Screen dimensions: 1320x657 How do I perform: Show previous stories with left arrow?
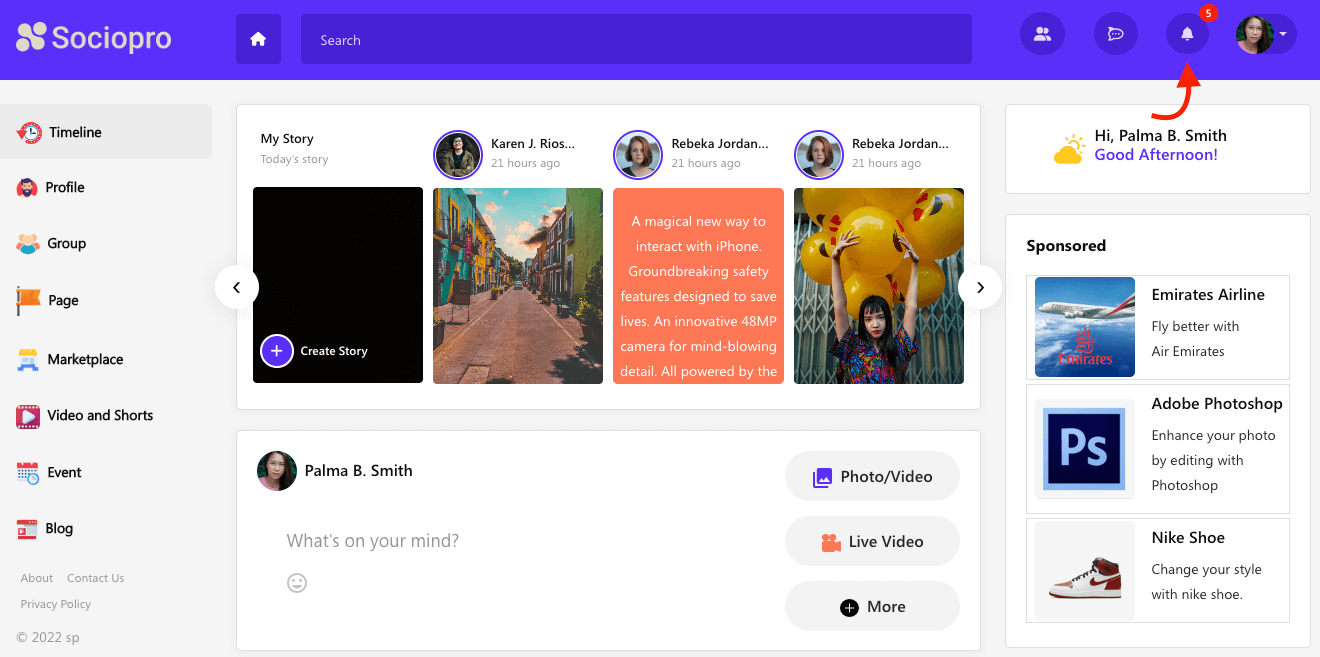(237, 288)
